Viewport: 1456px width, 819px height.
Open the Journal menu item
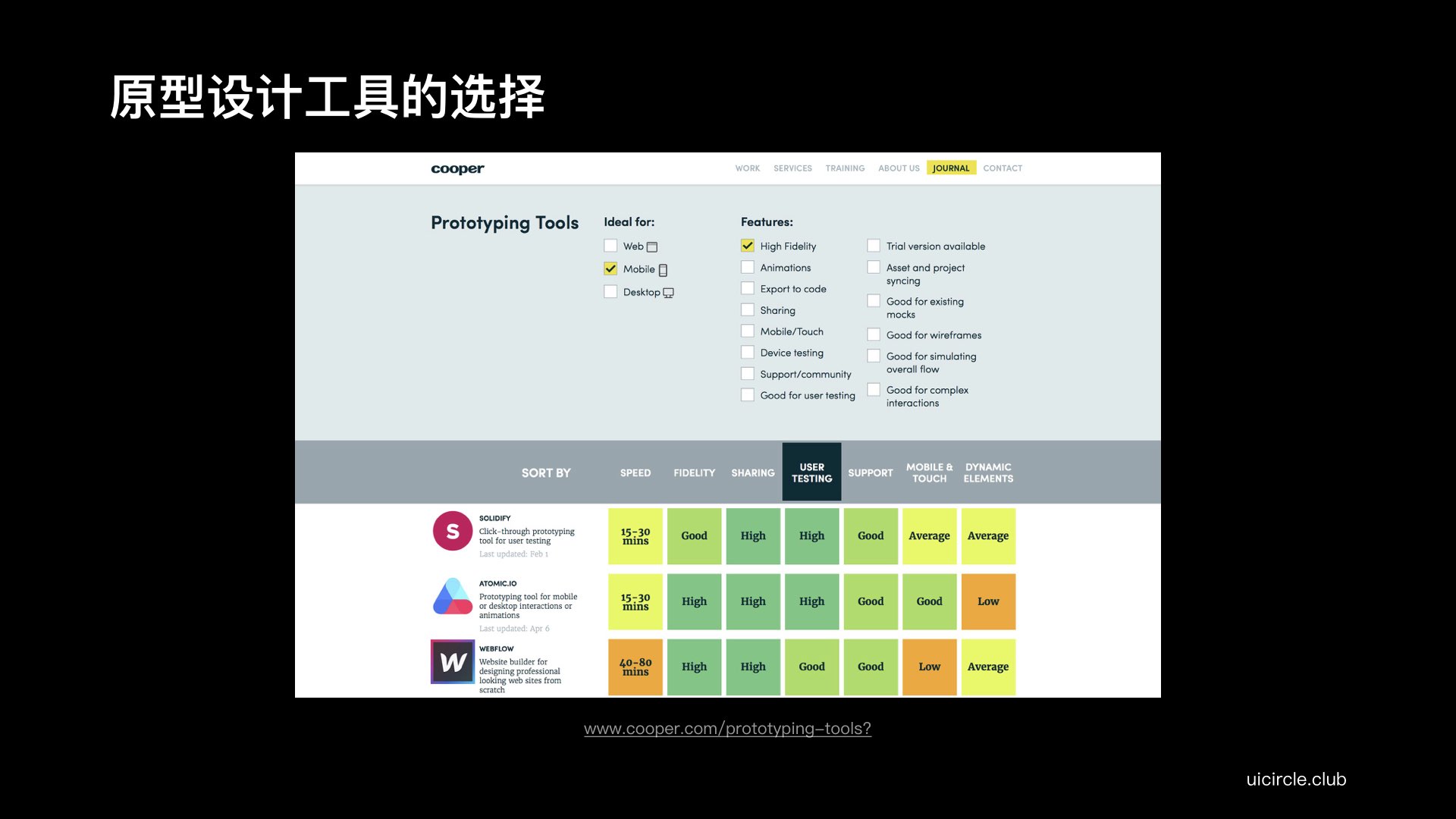(951, 168)
